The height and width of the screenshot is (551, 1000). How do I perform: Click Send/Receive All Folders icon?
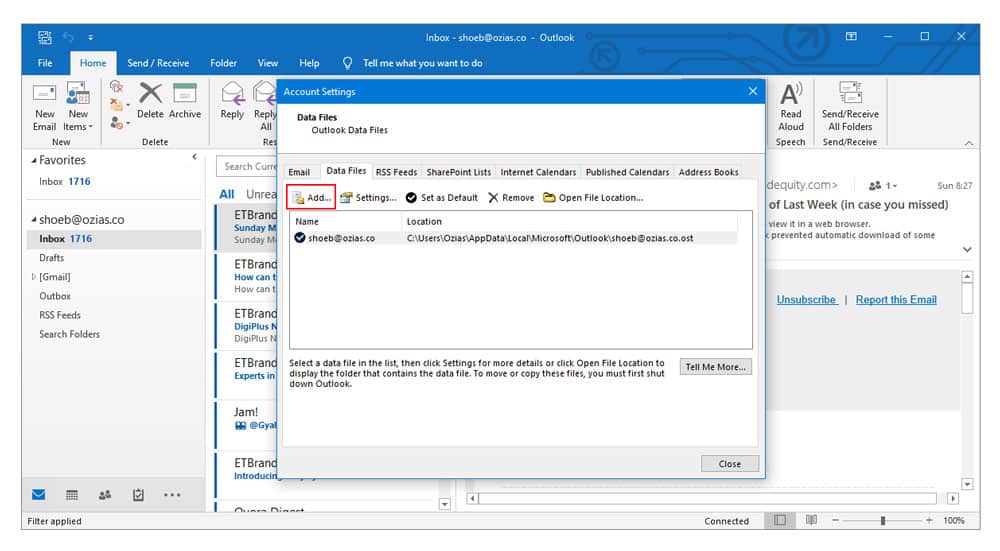[850, 92]
